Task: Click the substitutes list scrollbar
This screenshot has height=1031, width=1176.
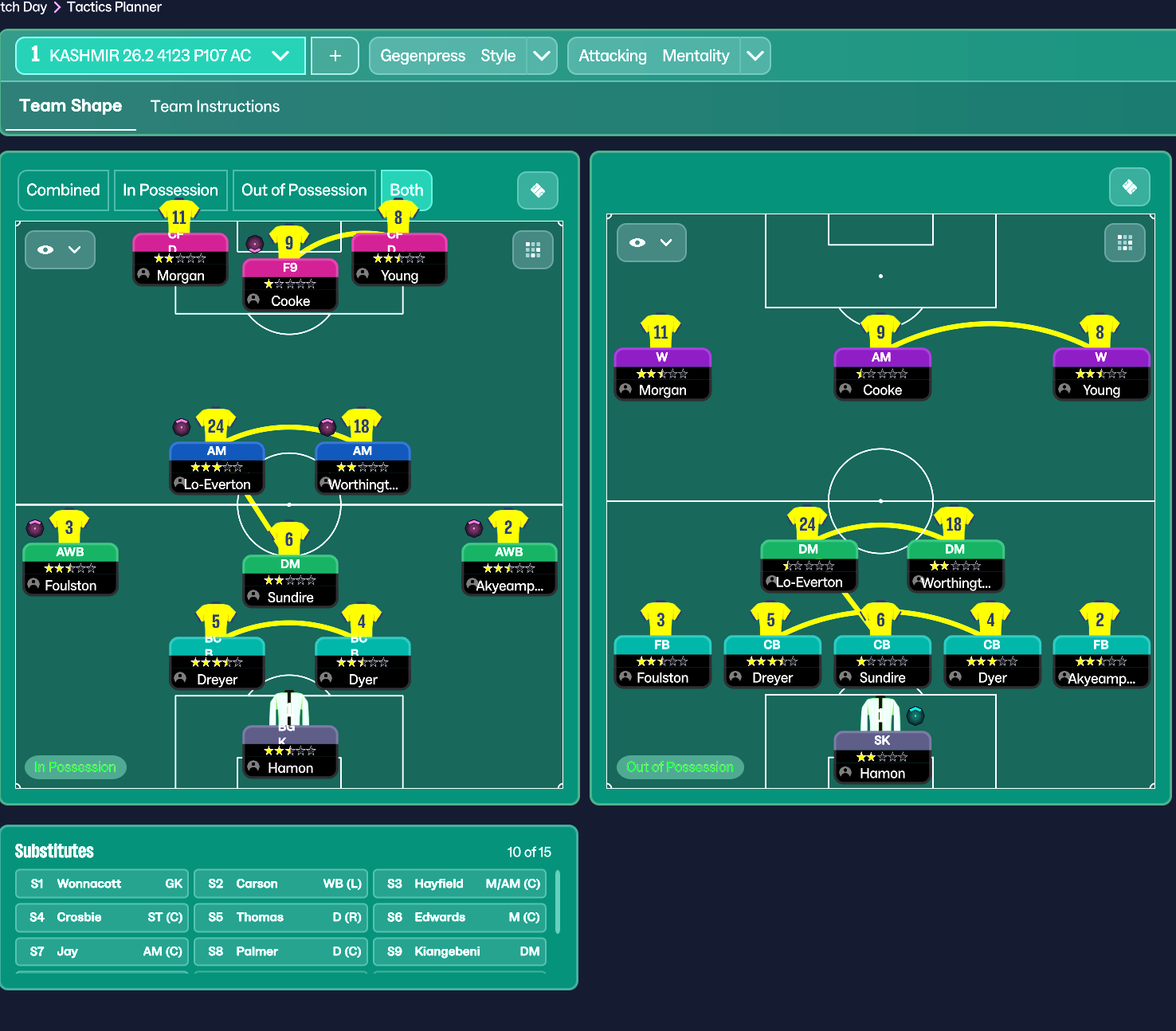Action: click(x=557, y=901)
